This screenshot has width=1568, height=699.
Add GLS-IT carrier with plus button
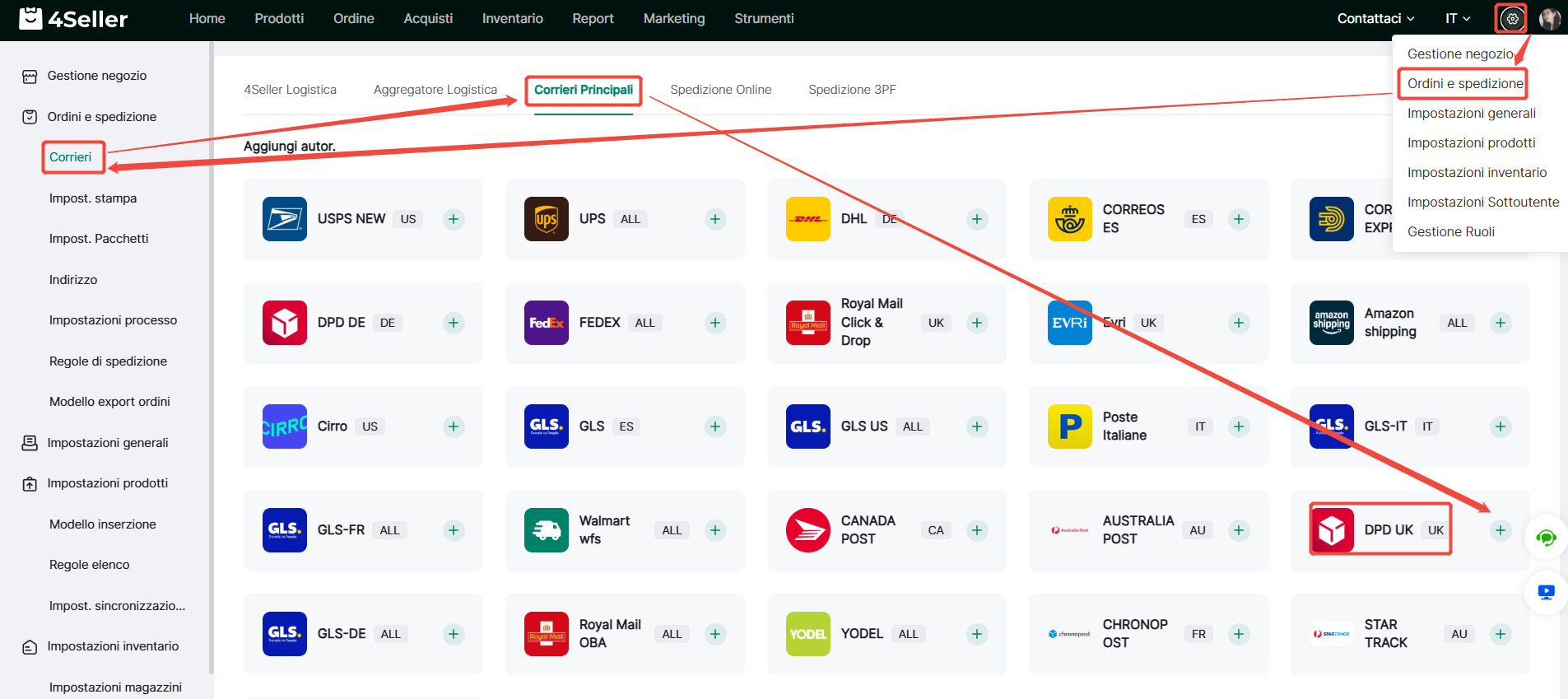coord(1501,426)
